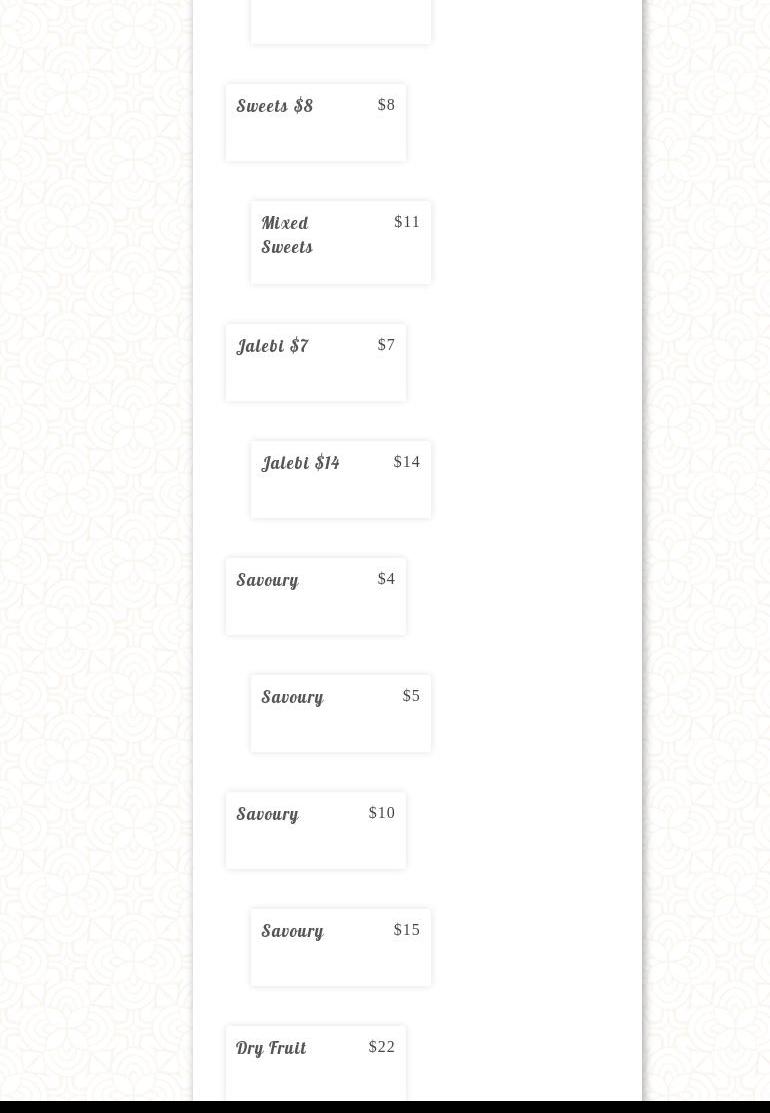Open the Jalebi $7 item heading
The width and height of the screenshot is (770, 1113).
pos(273,346)
